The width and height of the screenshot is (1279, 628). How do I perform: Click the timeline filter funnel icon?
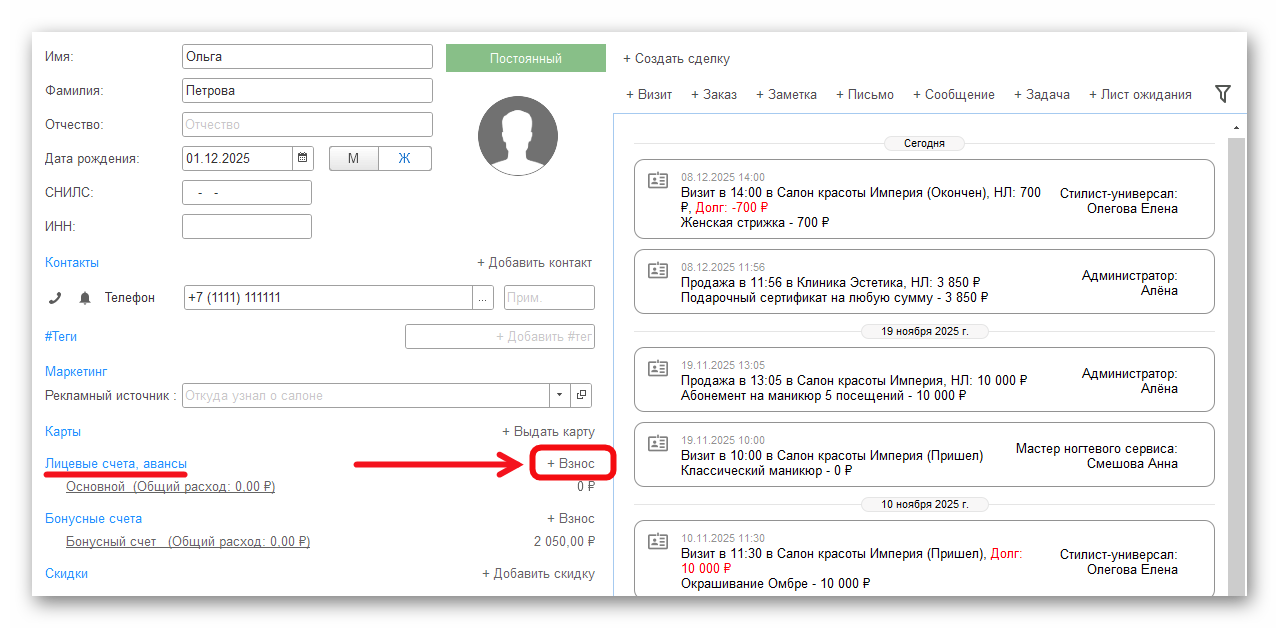point(1222,94)
